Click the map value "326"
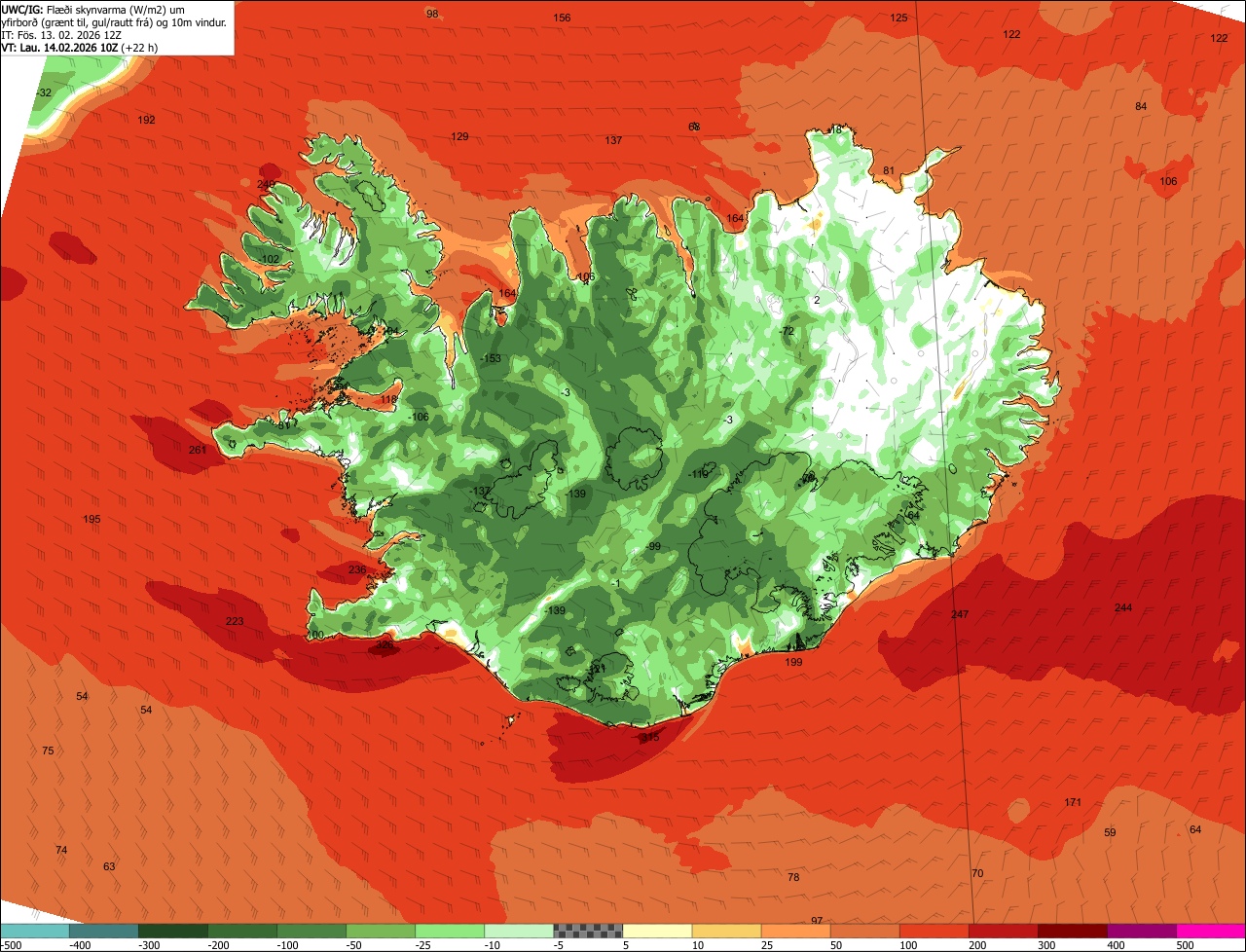 click(385, 644)
